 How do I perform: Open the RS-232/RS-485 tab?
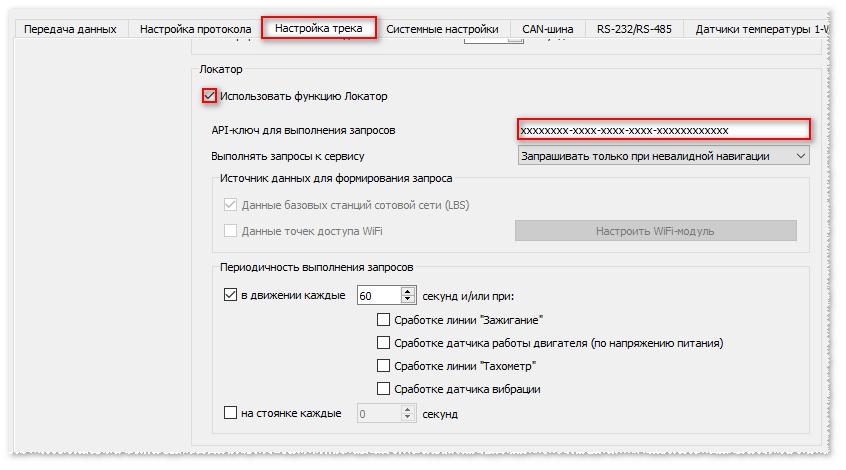[x=632, y=29]
